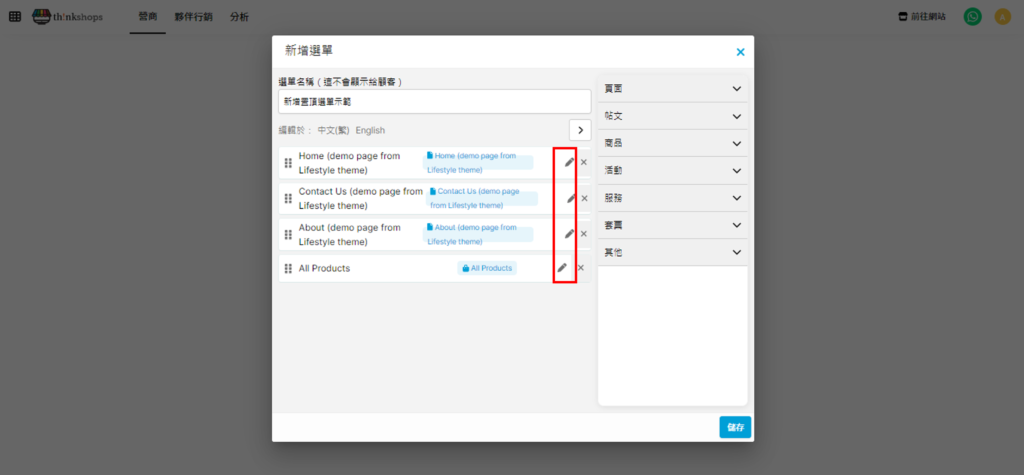The height and width of the screenshot is (475, 1024).
Task: Remove the Home menu item
Action: [x=584, y=162]
